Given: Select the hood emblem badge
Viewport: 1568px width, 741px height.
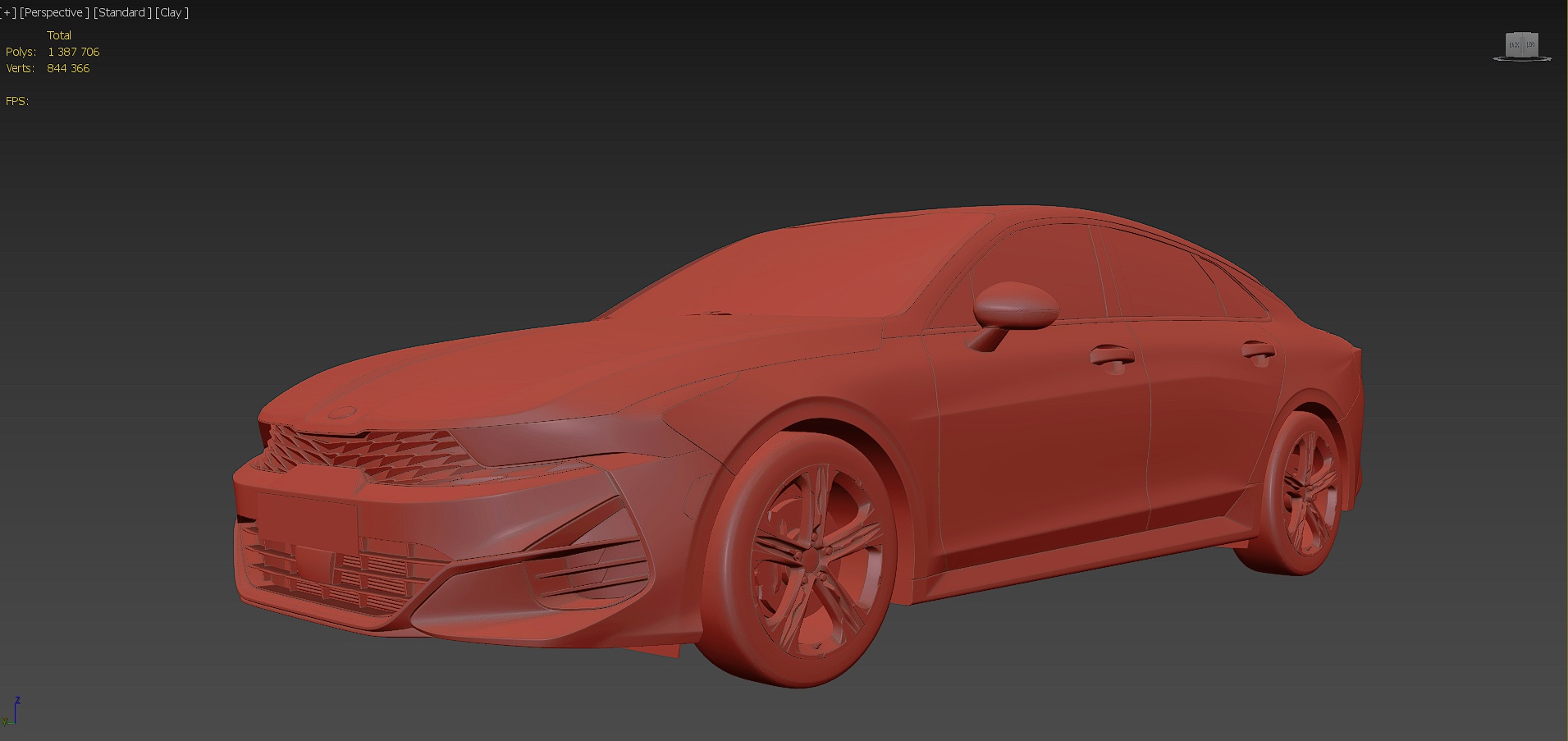Looking at the screenshot, I should (x=343, y=412).
